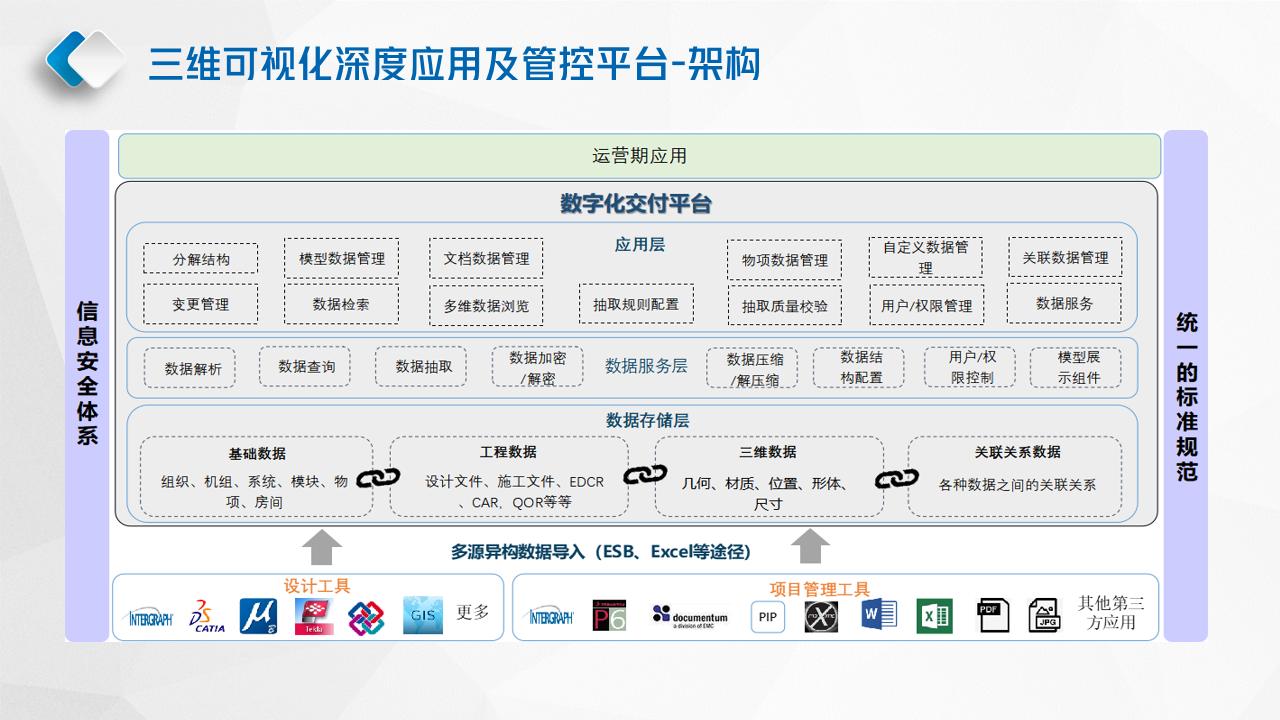Viewport: 1280px width, 720px height.
Task: Choose the 模型展示组件 box
Action: pyautogui.click(x=1076, y=367)
